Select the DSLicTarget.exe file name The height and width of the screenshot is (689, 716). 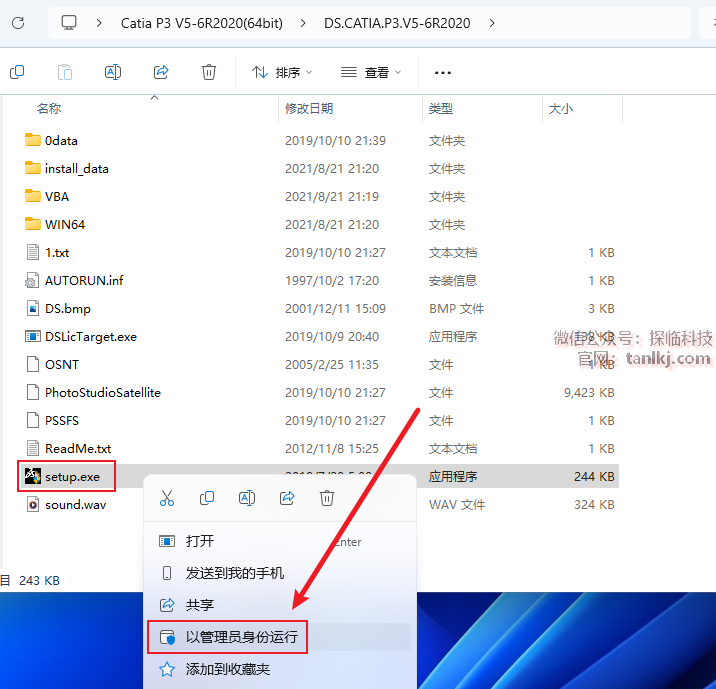tap(91, 337)
